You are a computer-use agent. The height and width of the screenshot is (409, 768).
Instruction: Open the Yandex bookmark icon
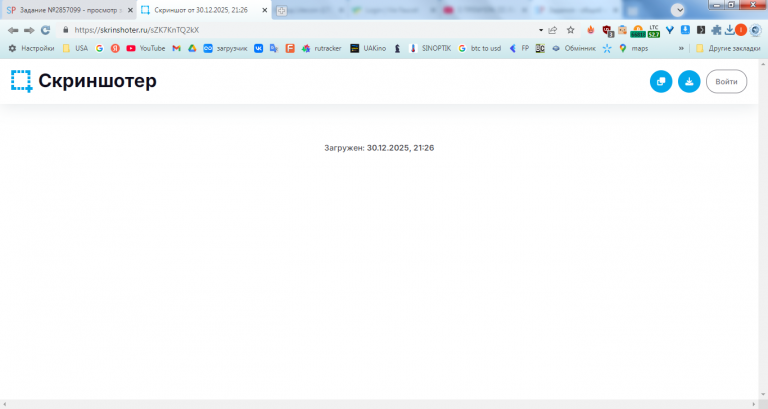[x=115, y=48]
